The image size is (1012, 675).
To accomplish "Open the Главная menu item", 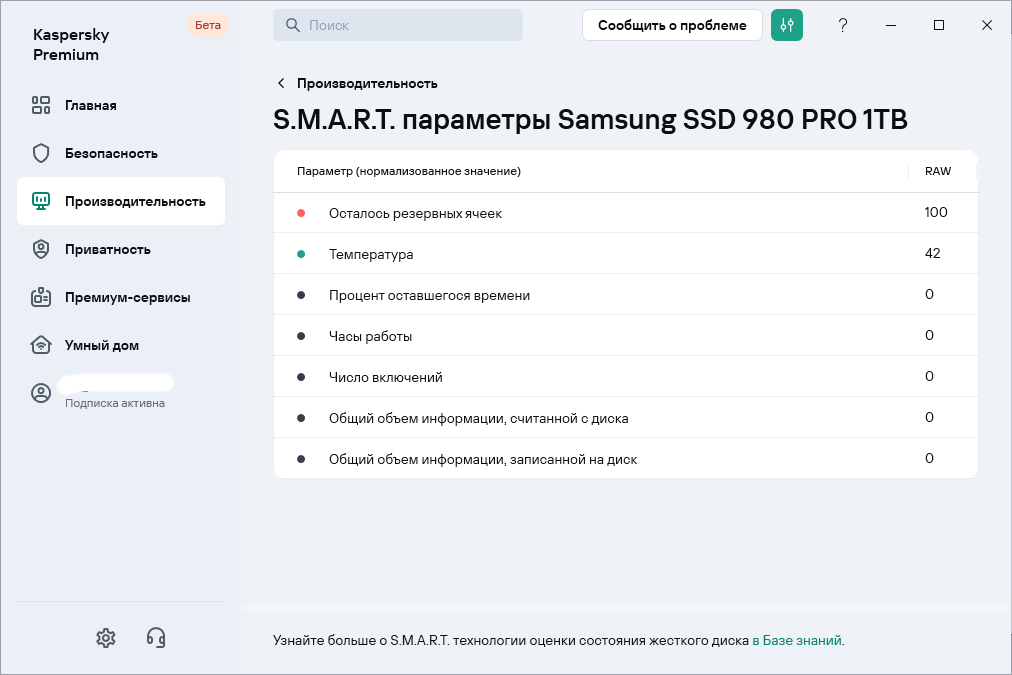I will point(91,105).
